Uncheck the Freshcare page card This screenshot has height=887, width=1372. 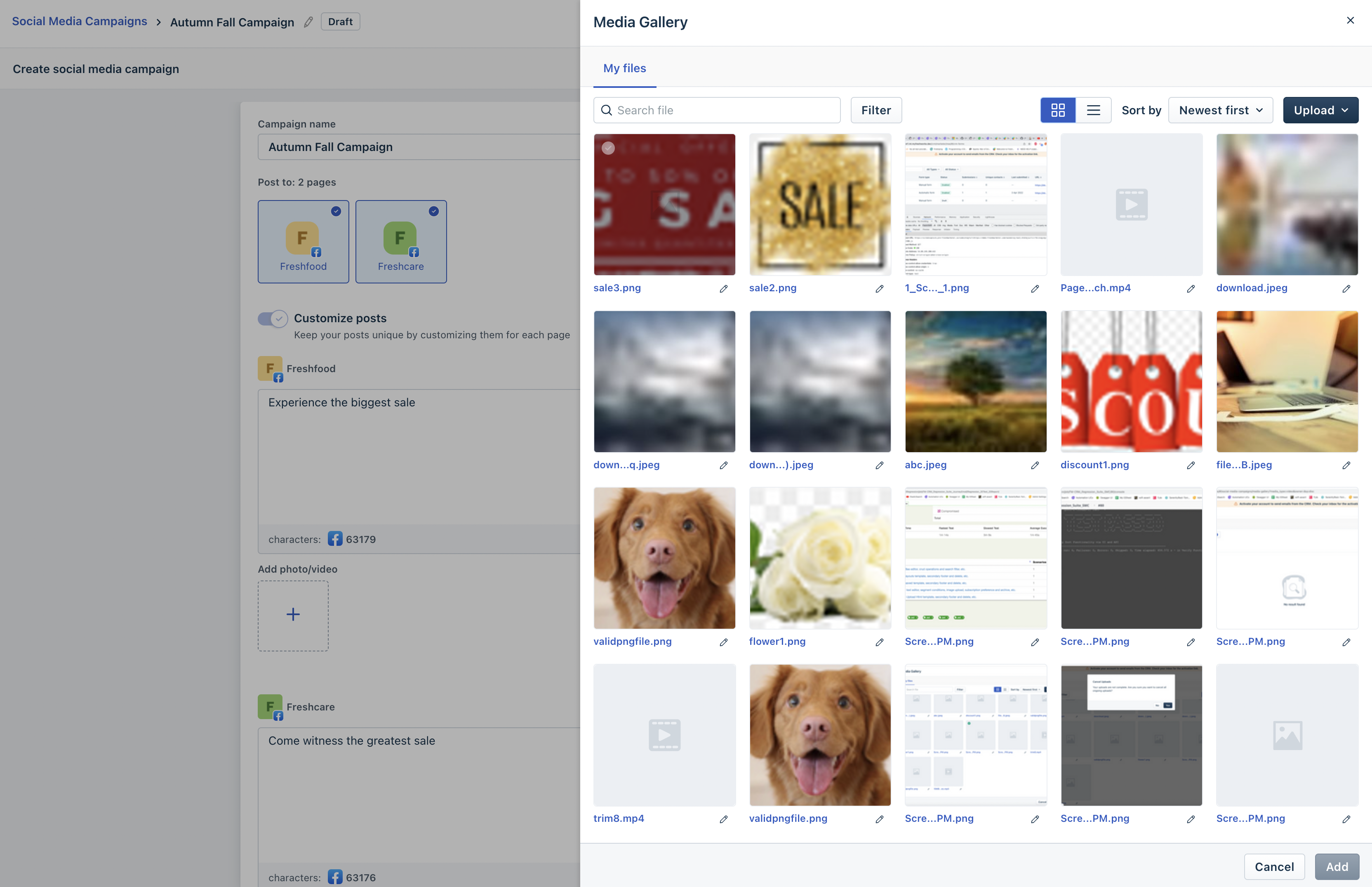pyautogui.click(x=401, y=241)
